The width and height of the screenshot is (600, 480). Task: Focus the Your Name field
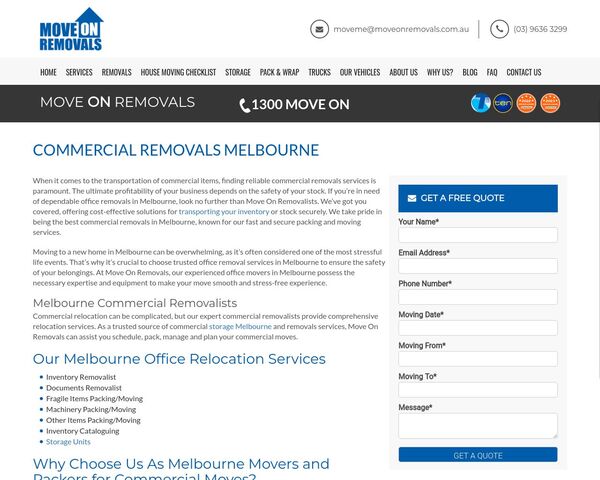(x=478, y=235)
